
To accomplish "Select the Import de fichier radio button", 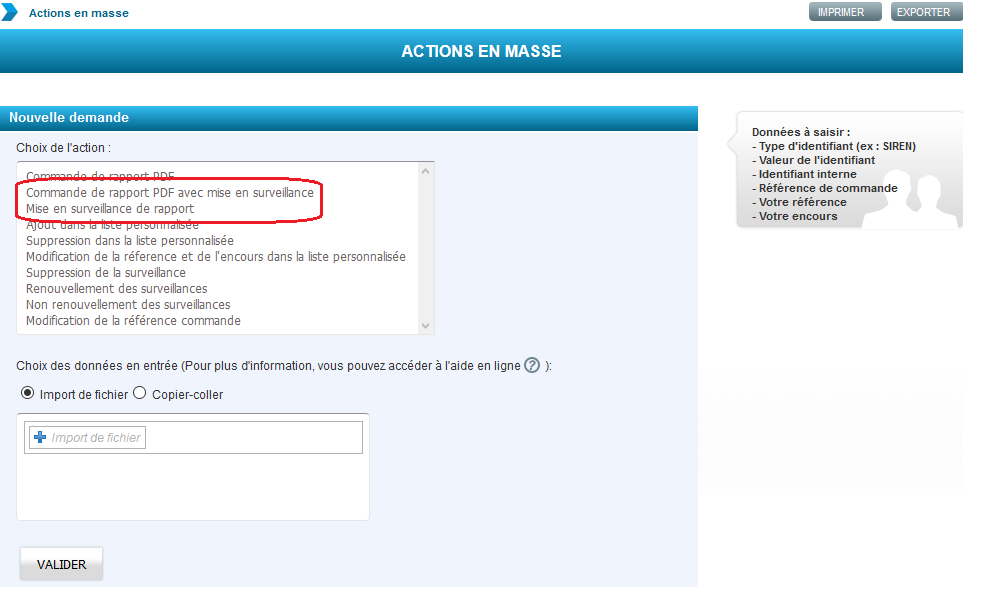I will (27, 394).
